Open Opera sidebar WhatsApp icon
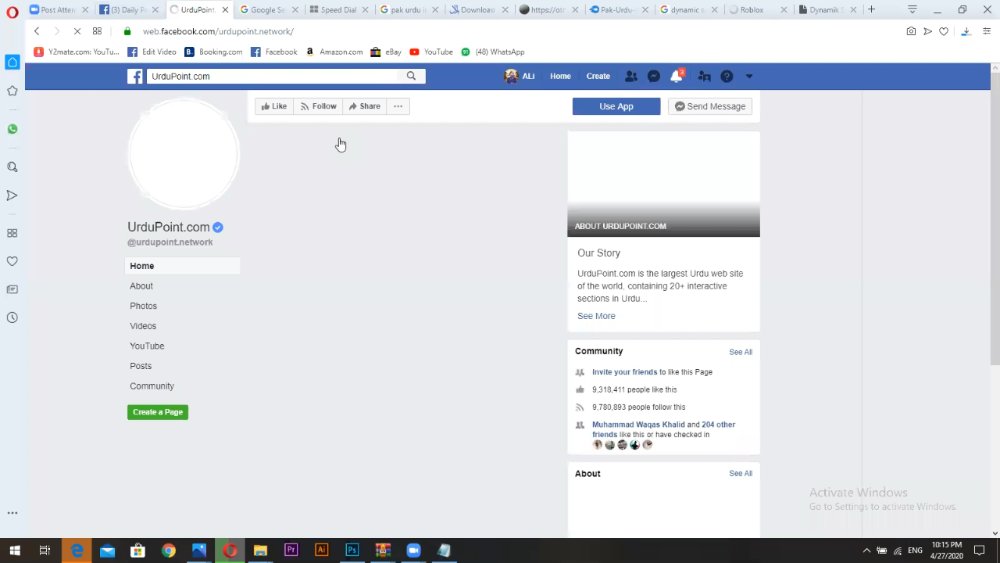1000x563 pixels. [12, 129]
